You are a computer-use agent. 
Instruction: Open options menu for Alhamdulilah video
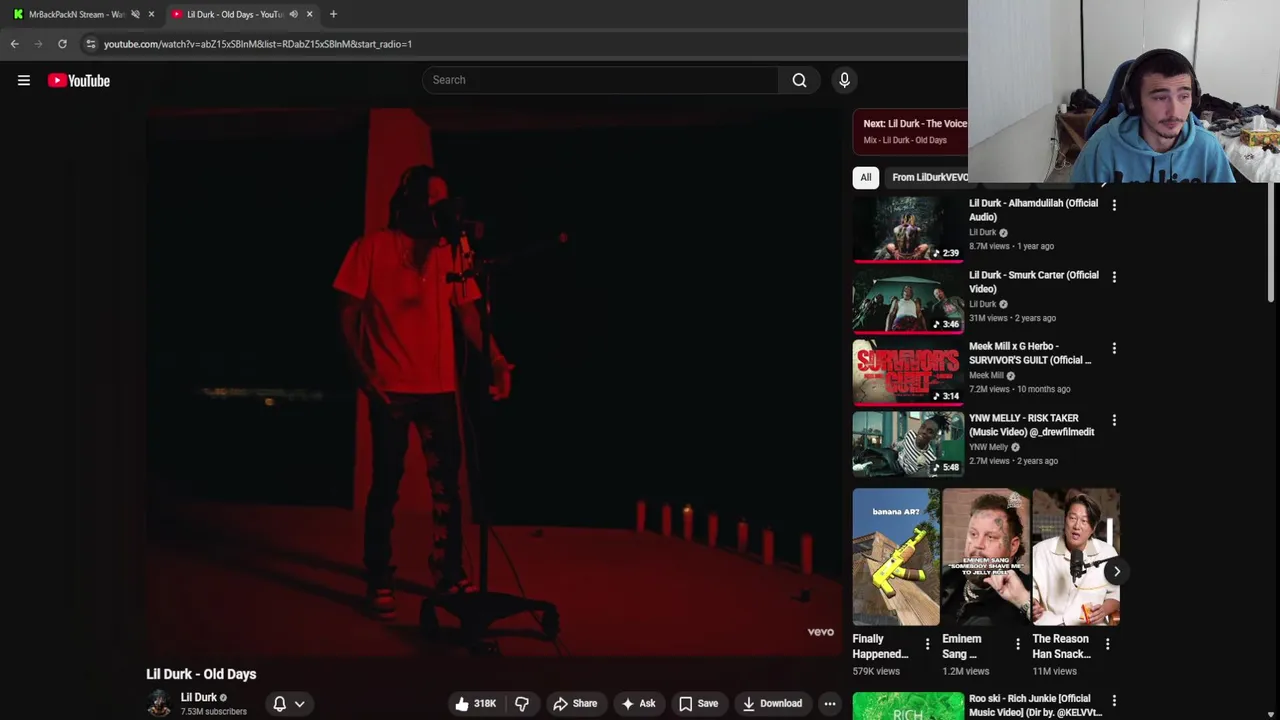1114,205
